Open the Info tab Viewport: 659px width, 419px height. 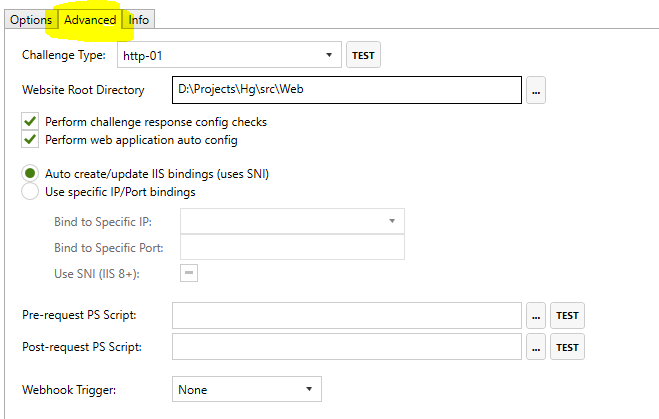139,20
